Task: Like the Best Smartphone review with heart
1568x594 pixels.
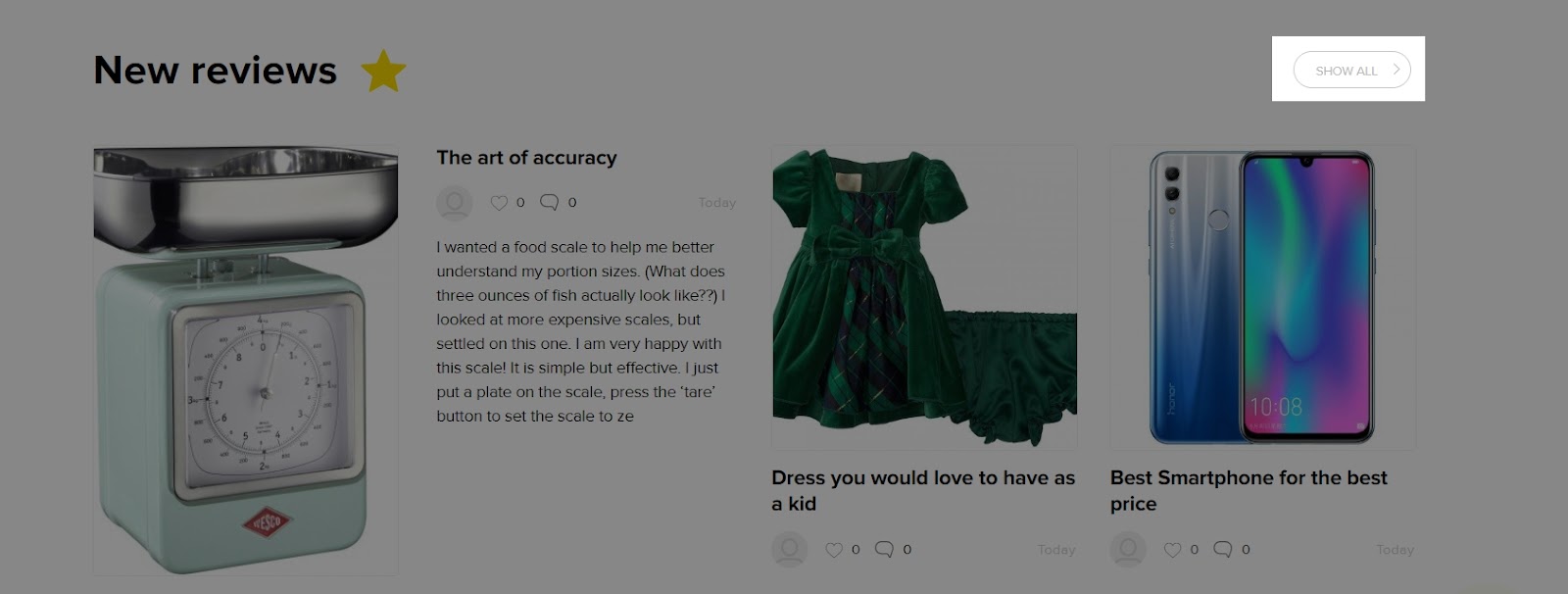Action: 1172,550
